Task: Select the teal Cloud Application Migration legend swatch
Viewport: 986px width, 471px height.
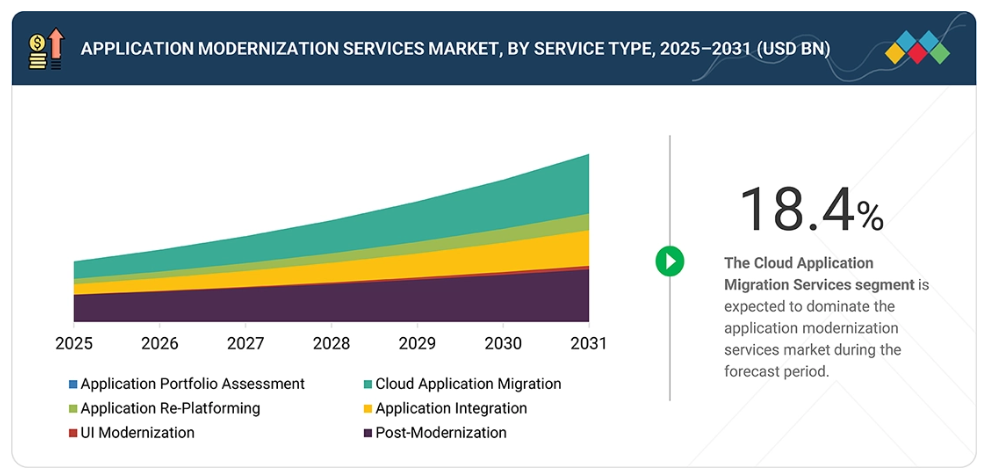Action: pos(367,384)
